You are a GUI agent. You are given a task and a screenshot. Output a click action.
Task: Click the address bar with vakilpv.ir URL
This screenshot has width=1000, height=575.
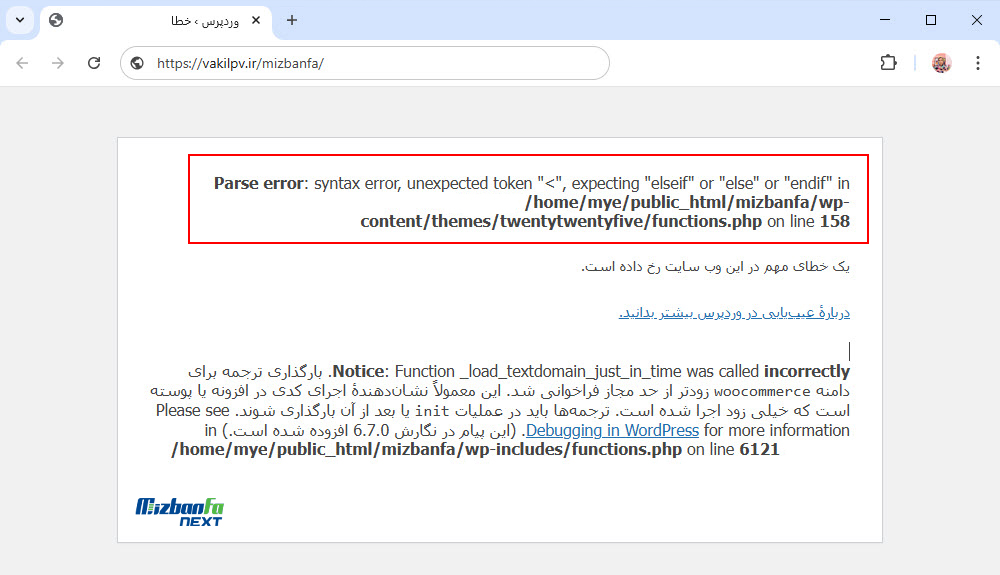point(380,63)
